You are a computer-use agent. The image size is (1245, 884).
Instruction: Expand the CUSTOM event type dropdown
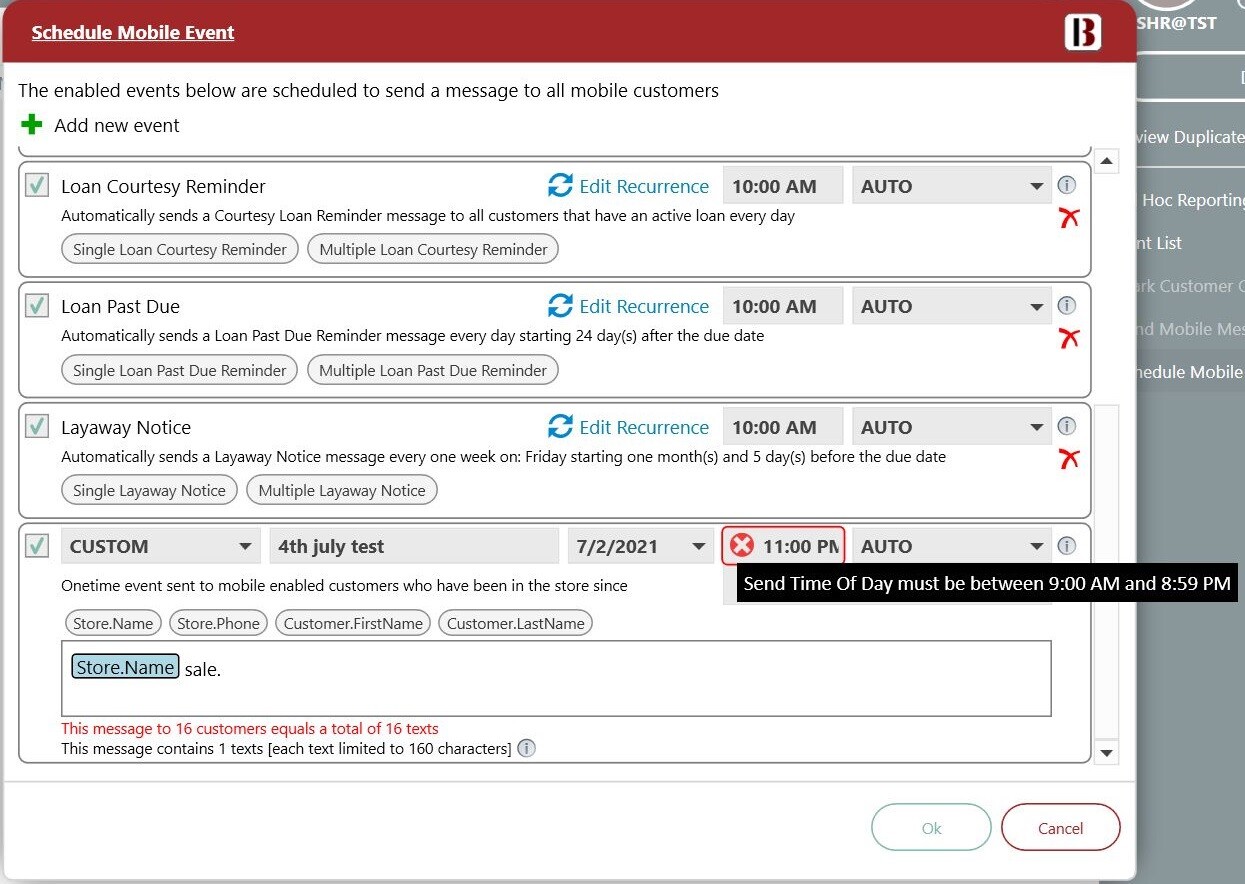[x=160, y=546]
